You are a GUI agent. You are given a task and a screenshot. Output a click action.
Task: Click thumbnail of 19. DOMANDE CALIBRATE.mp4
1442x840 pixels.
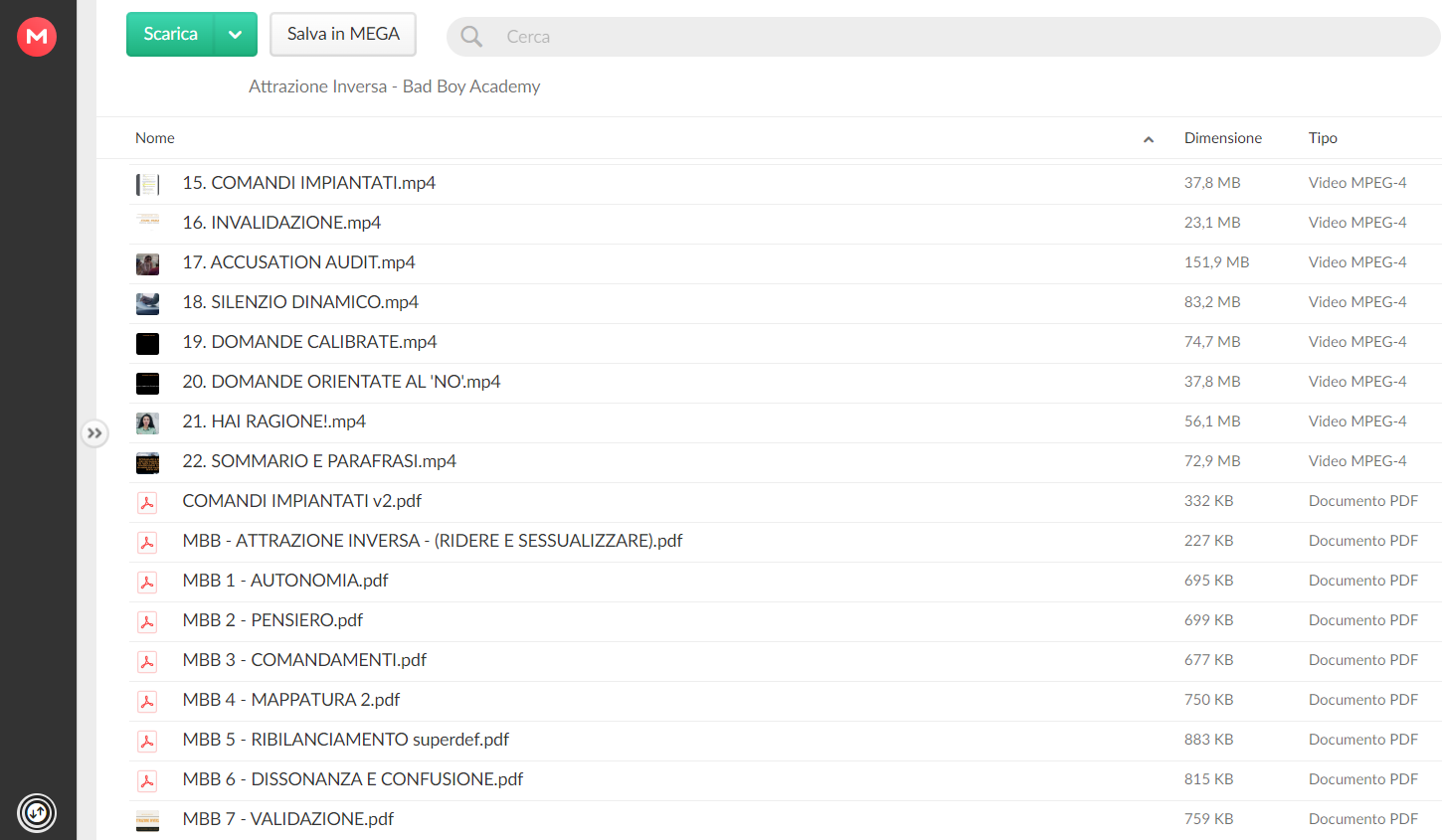point(147,343)
